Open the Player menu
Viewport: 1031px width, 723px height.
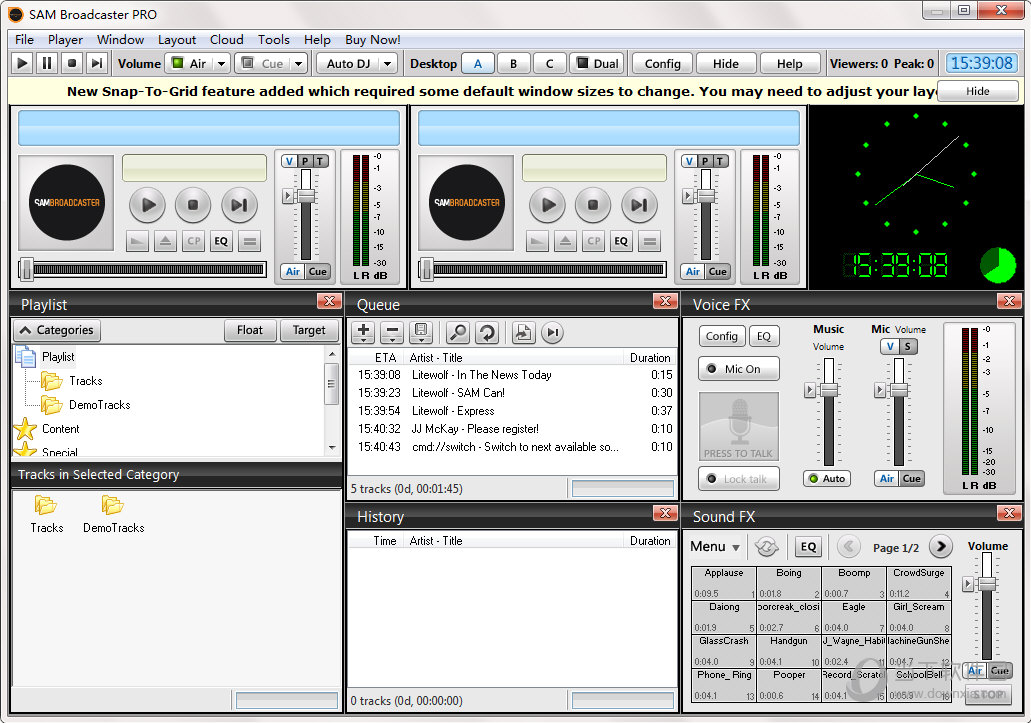(x=65, y=40)
